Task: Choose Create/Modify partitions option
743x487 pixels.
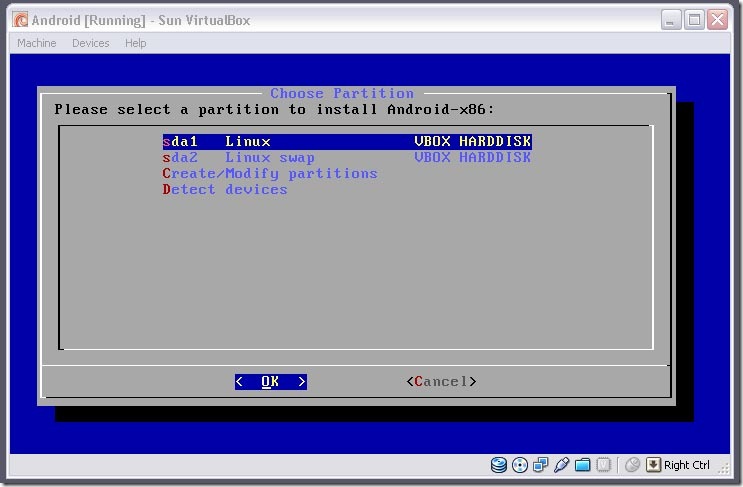Action: (270, 174)
